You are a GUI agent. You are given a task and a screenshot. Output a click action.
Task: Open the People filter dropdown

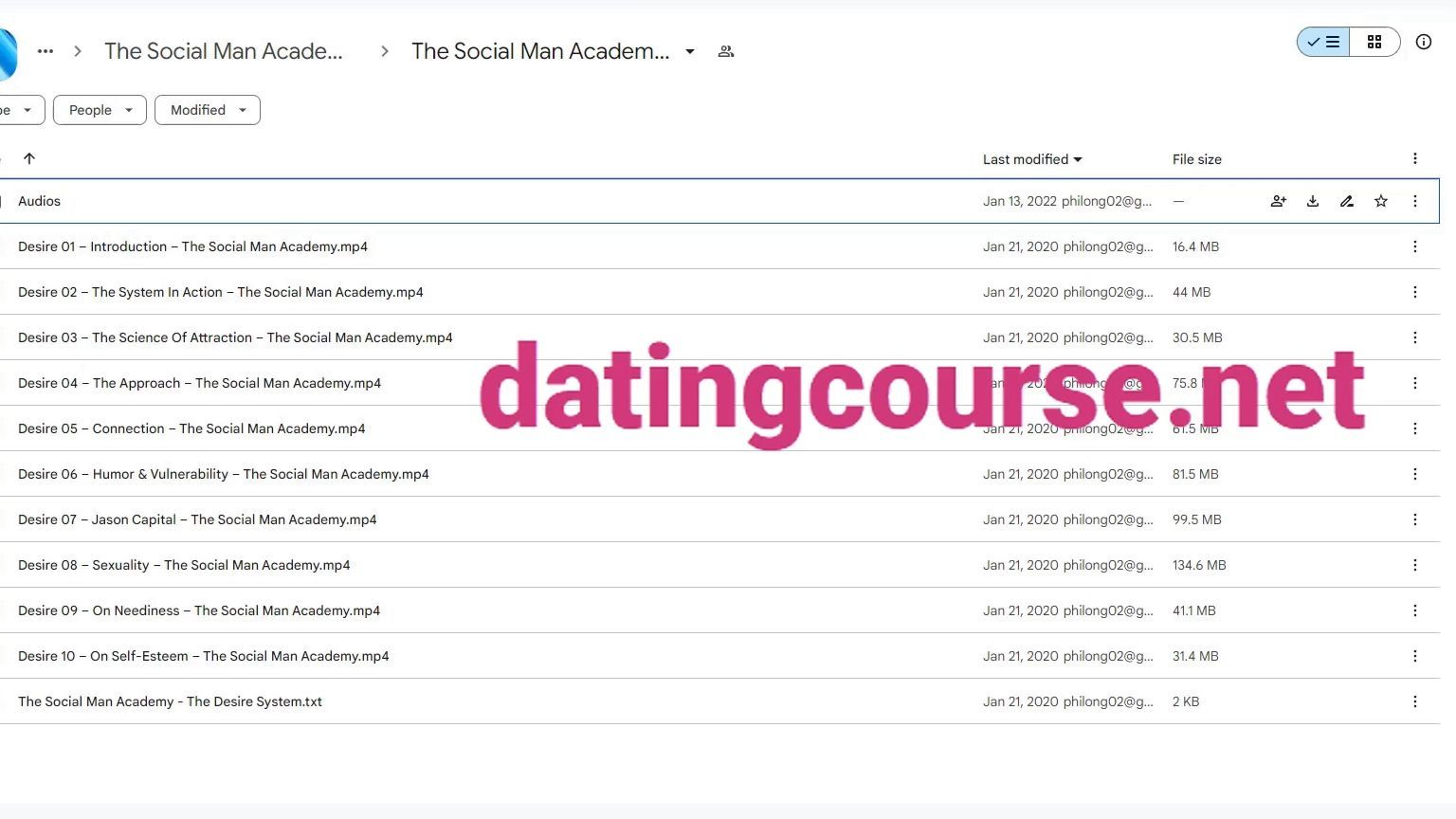coord(100,110)
